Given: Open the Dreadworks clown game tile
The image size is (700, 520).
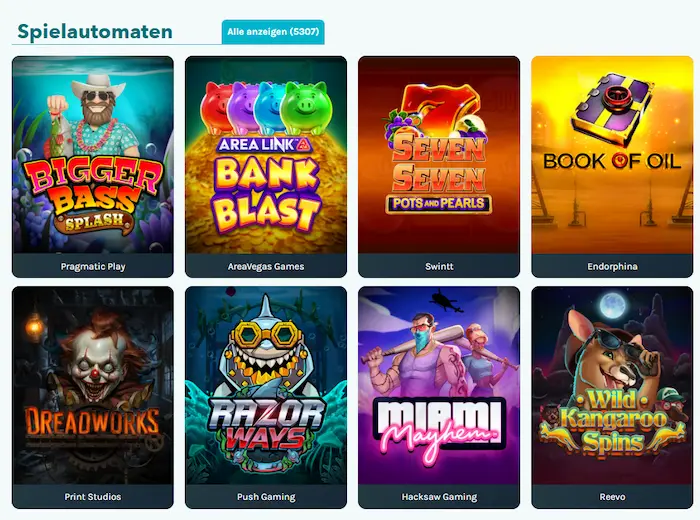Looking at the screenshot, I should click(93, 385).
